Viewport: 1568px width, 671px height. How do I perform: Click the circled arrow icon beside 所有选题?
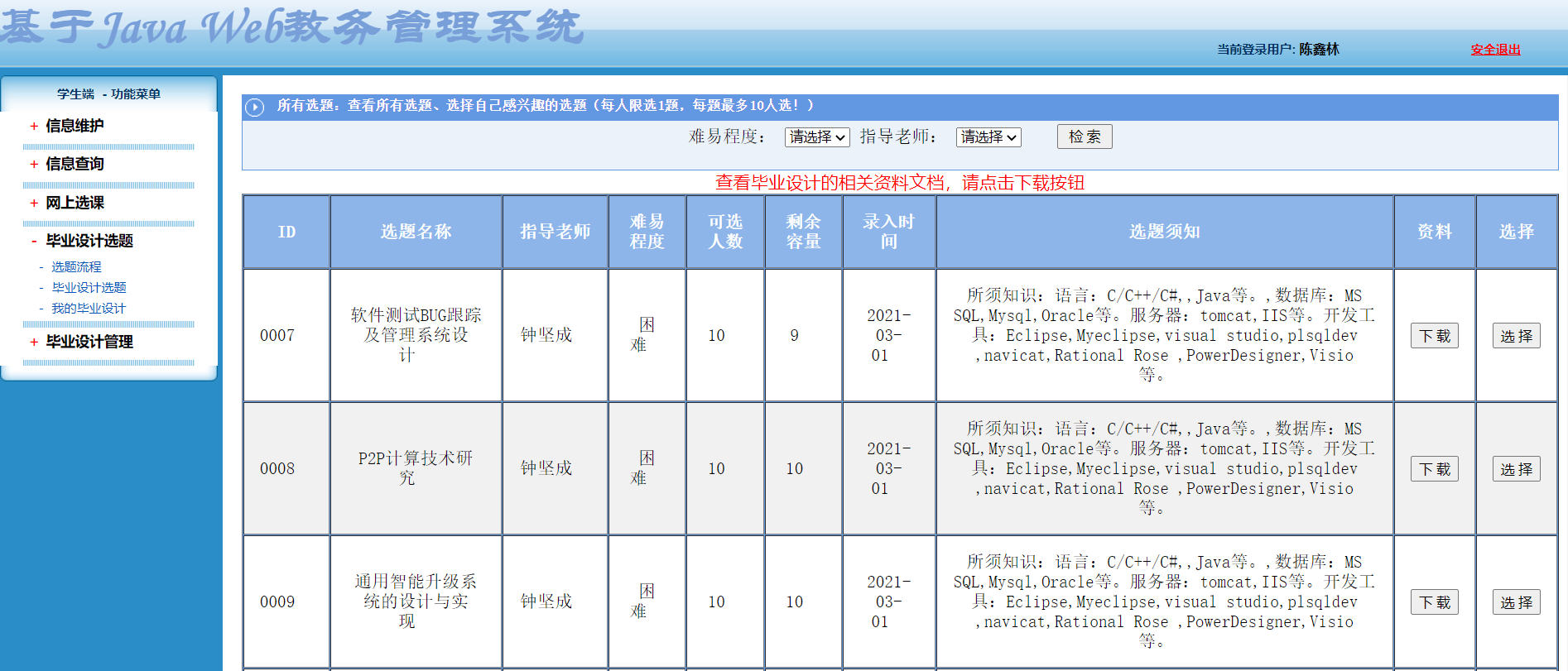[x=255, y=108]
